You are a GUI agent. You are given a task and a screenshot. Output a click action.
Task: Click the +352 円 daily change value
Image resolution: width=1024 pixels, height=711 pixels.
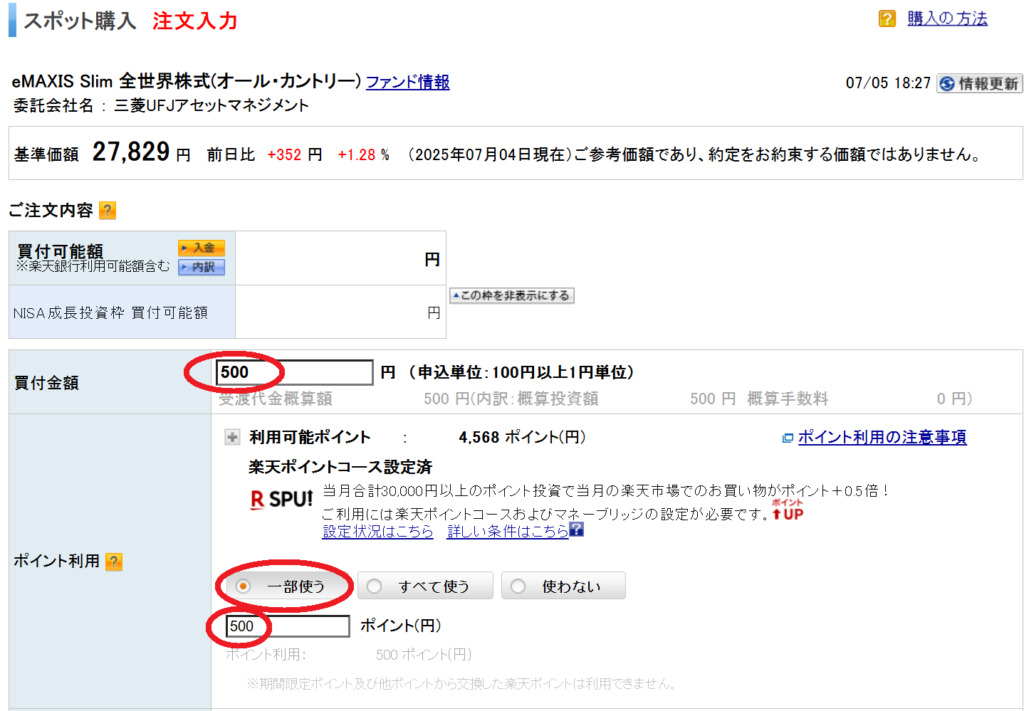point(295,155)
